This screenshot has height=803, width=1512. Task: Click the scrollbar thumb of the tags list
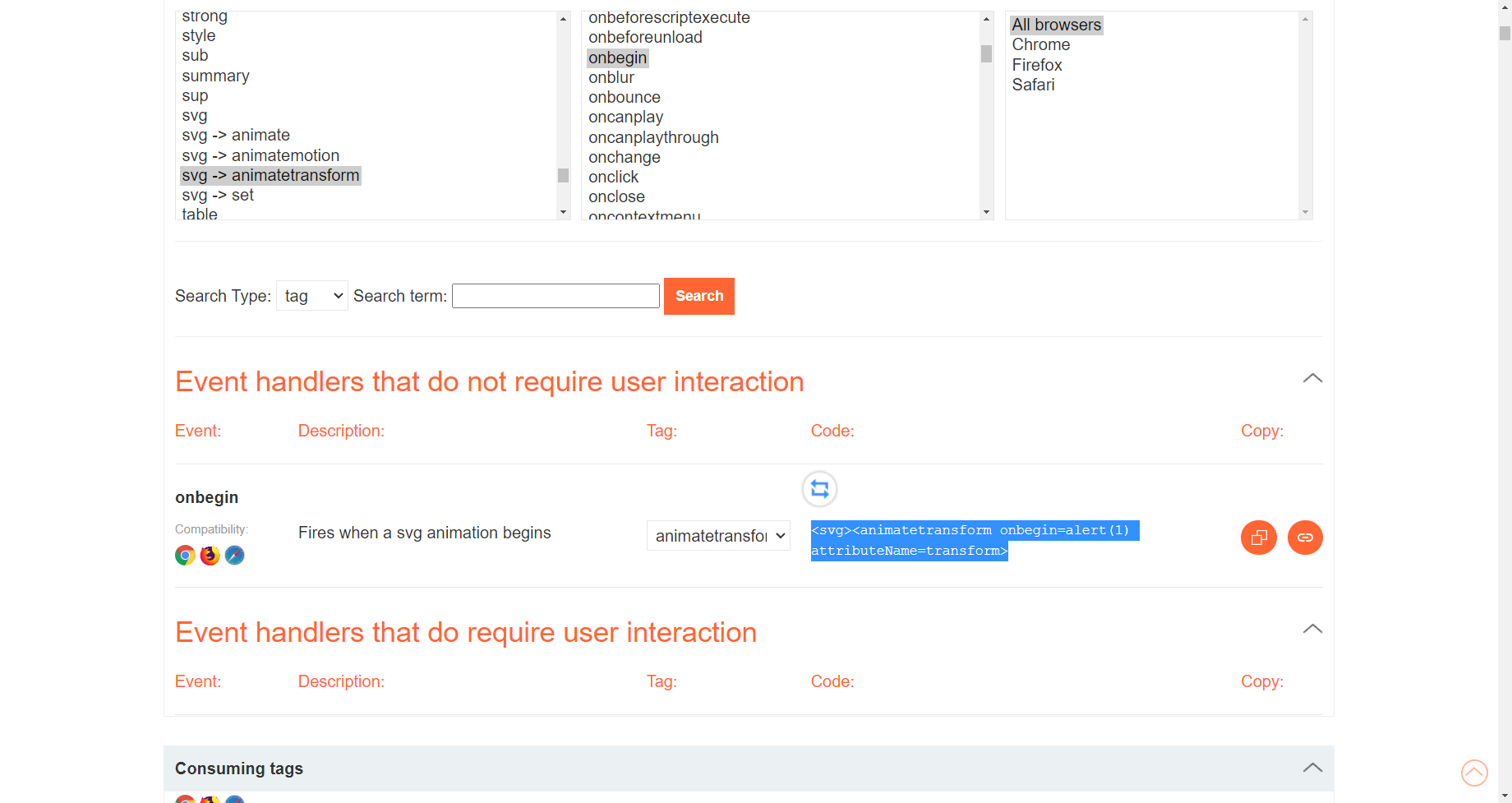[x=563, y=175]
